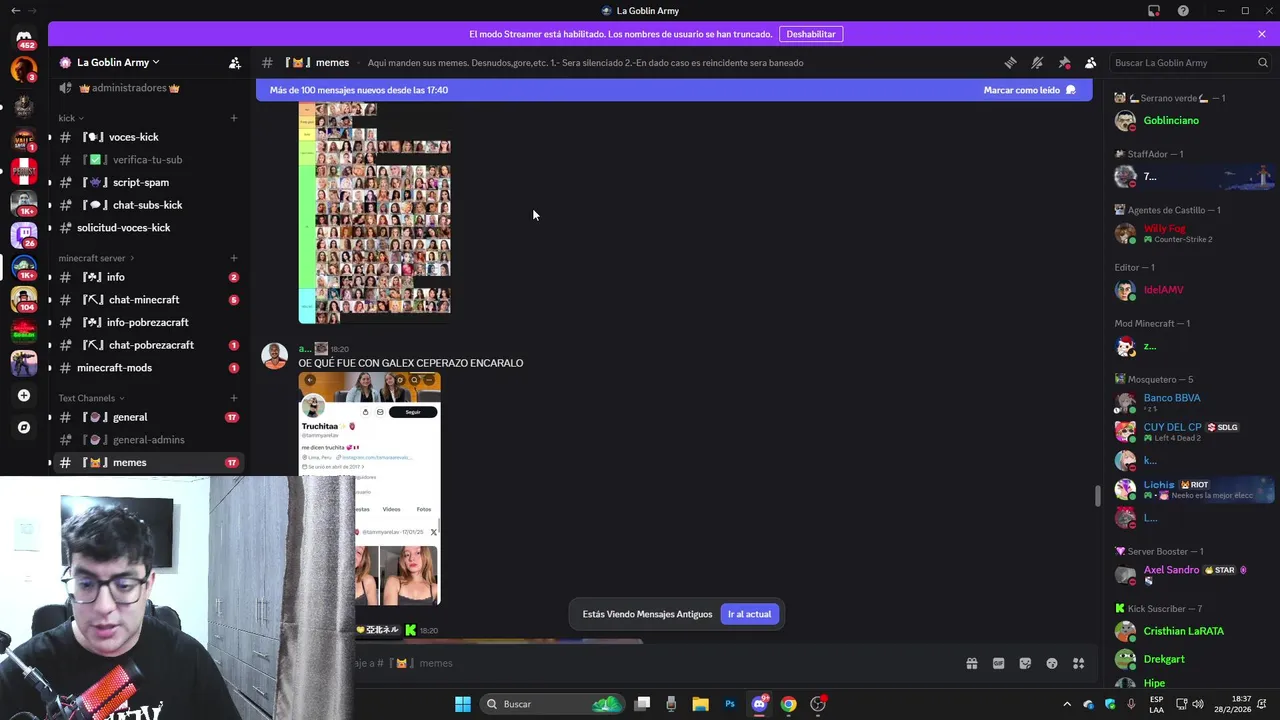This screenshot has height=720, width=1280.
Task: Open CUY DEL CP member profile
Action: pyautogui.click(x=1190, y=432)
